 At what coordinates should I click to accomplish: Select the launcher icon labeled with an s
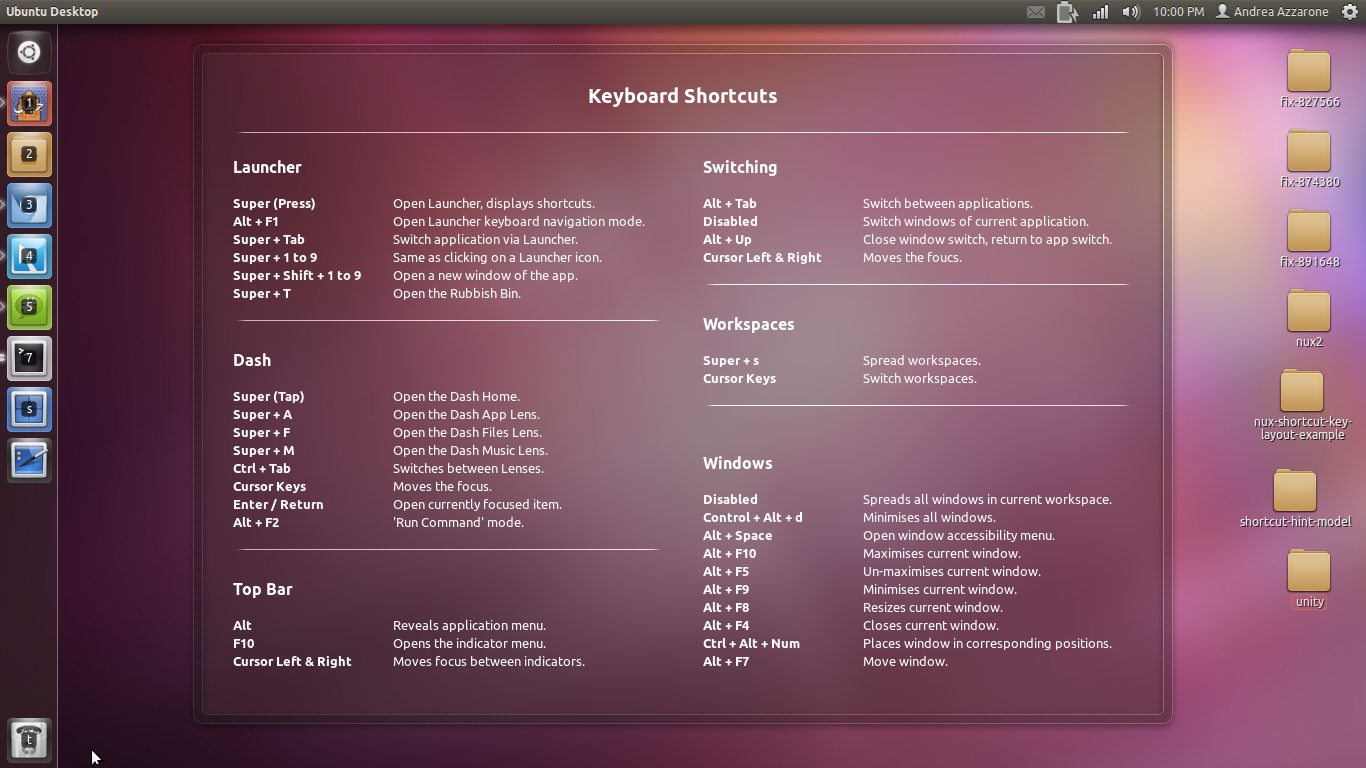pos(28,409)
